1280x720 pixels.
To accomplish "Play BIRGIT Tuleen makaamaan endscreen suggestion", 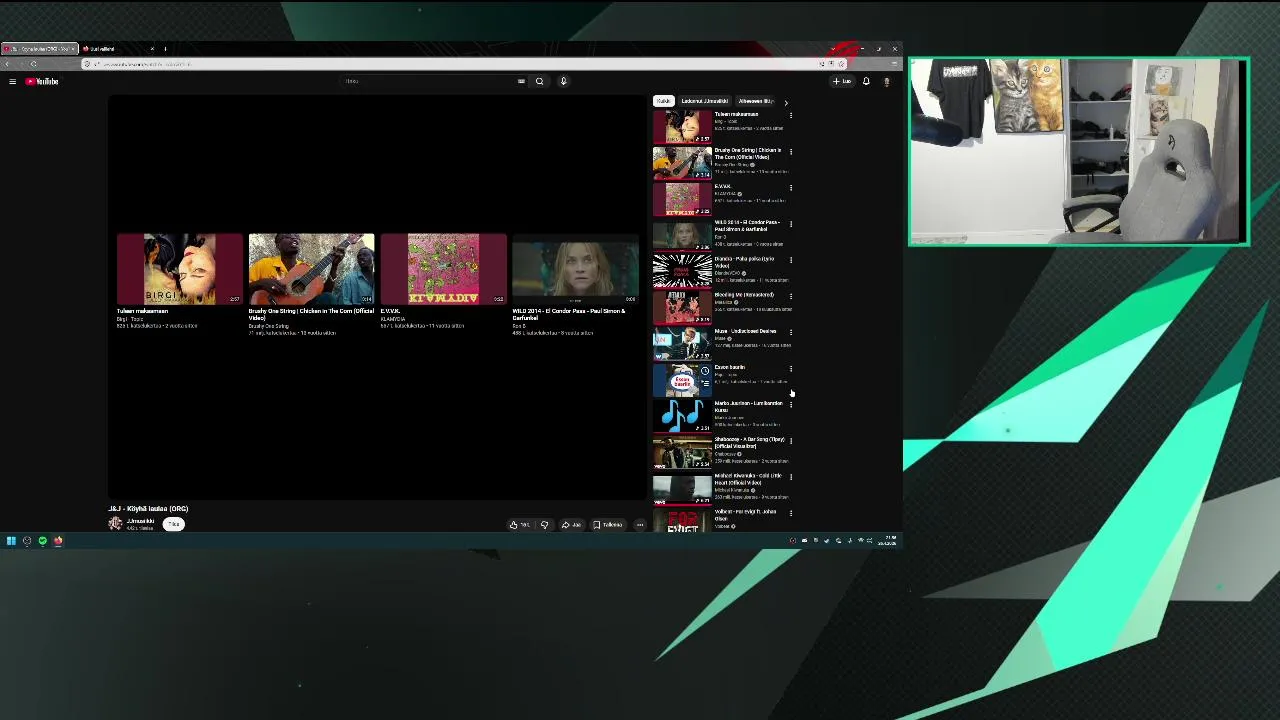I will 180,269.
